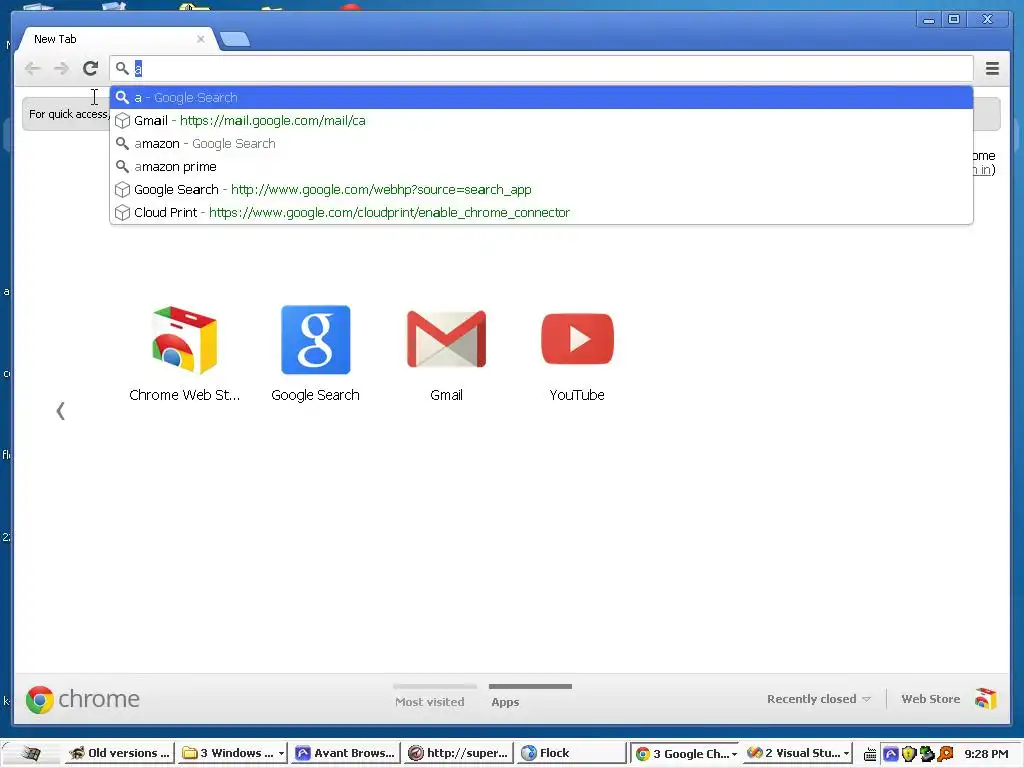Expand the Recently closed dropdown
The height and width of the screenshot is (768, 1024).
pos(818,699)
